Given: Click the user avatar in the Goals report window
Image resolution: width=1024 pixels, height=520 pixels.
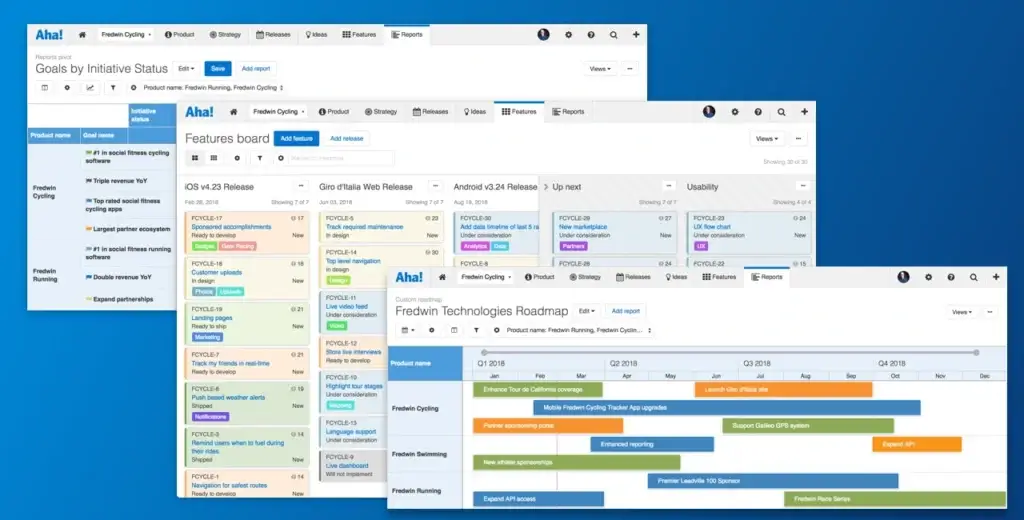Looking at the screenshot, I should tap(543, 35).
